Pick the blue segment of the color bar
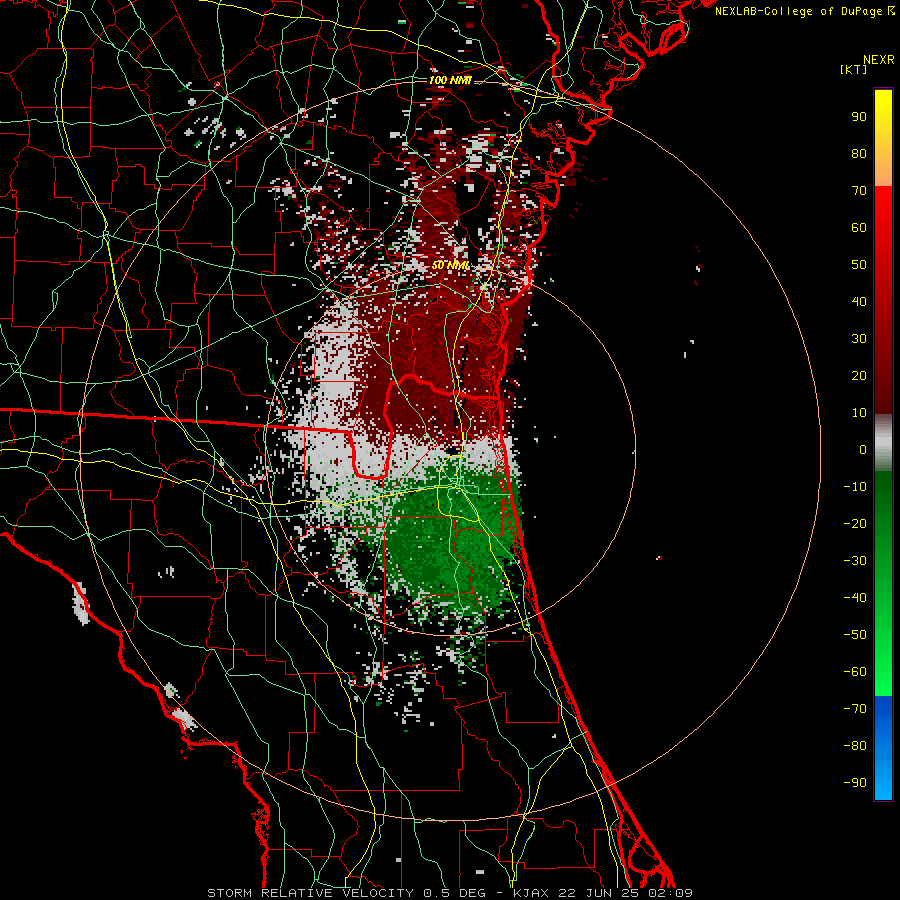Image resolution: width=900 pixels, height=900 pixels. click(x=883, y=747)
